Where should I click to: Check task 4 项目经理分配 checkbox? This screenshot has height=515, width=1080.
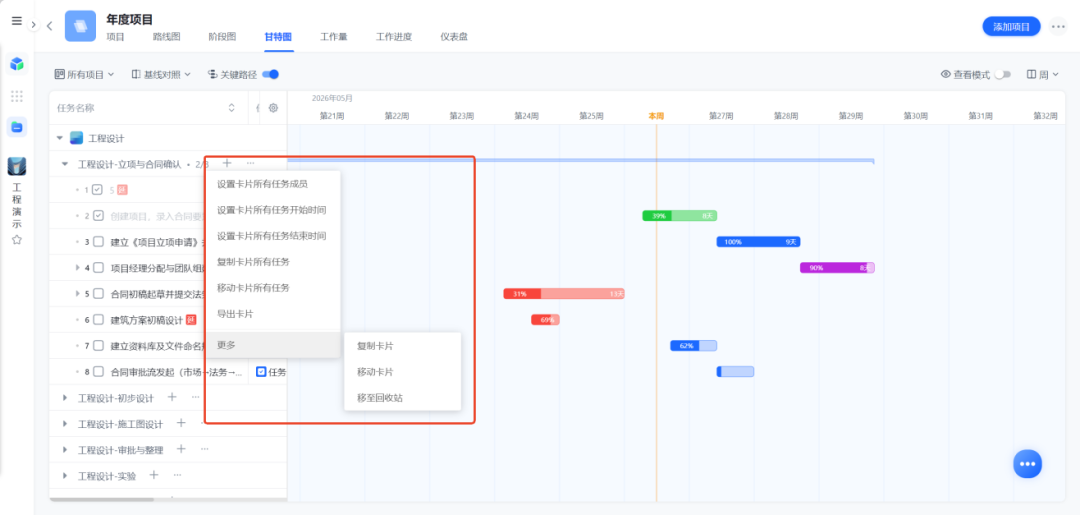click(98, 268)
